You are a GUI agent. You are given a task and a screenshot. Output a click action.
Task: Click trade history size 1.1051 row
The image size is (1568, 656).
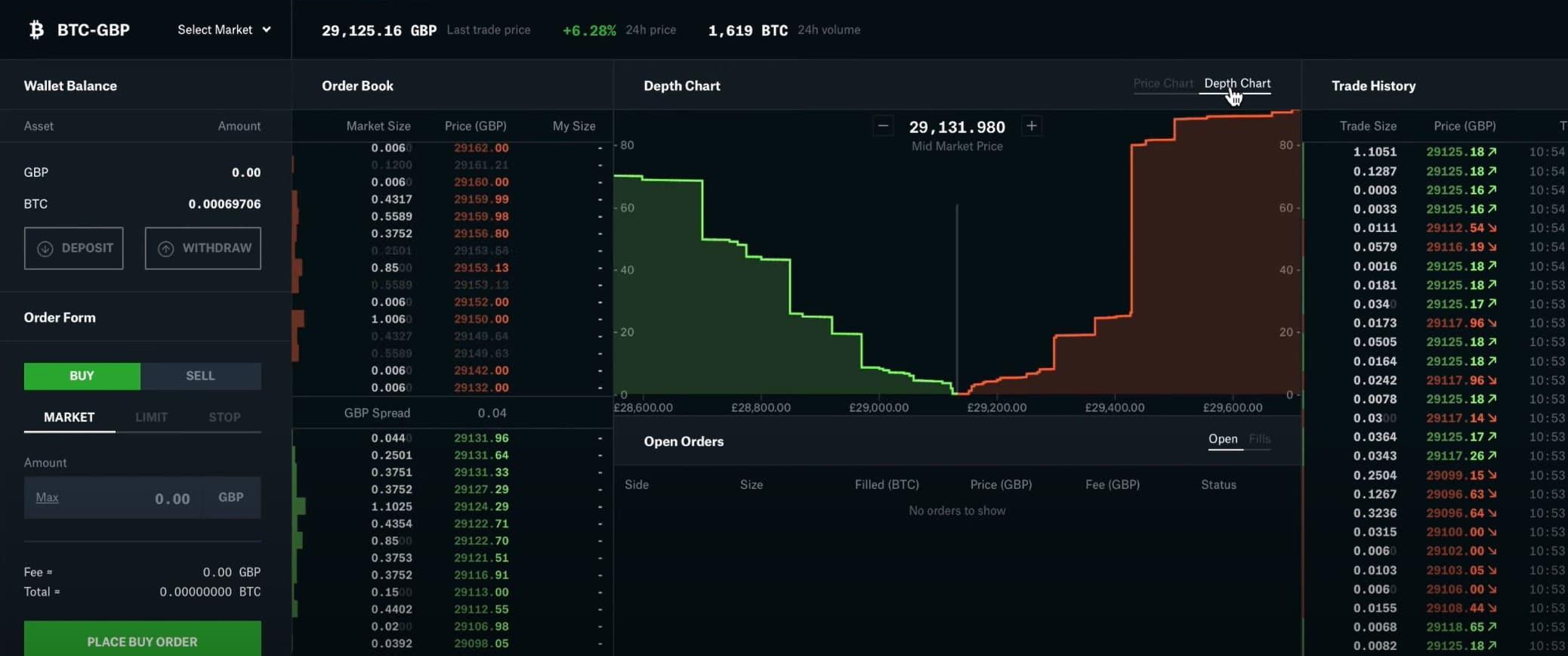(x=1375, y=152)
